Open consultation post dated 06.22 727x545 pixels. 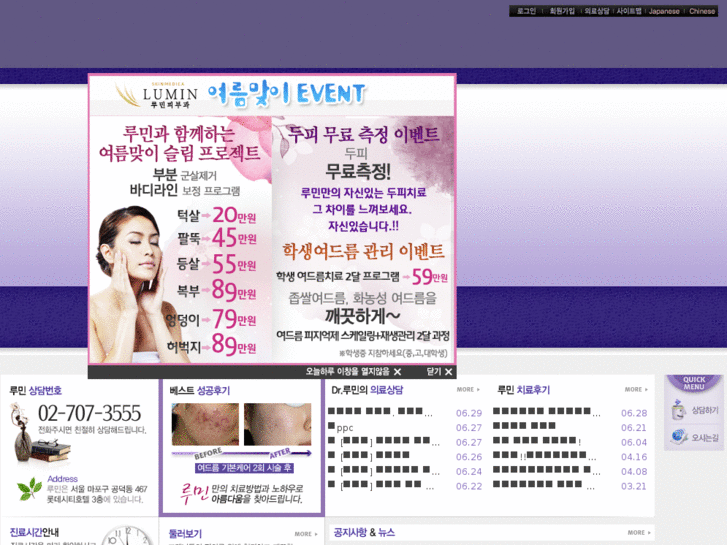[381, 486]
